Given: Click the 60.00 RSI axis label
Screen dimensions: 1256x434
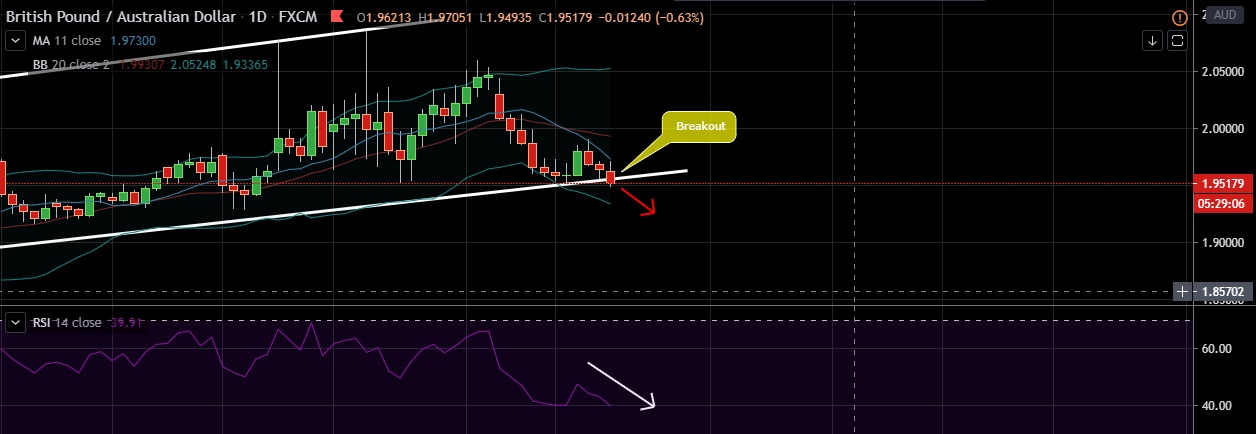Looking at the screenshot, I should point(1217,349).
